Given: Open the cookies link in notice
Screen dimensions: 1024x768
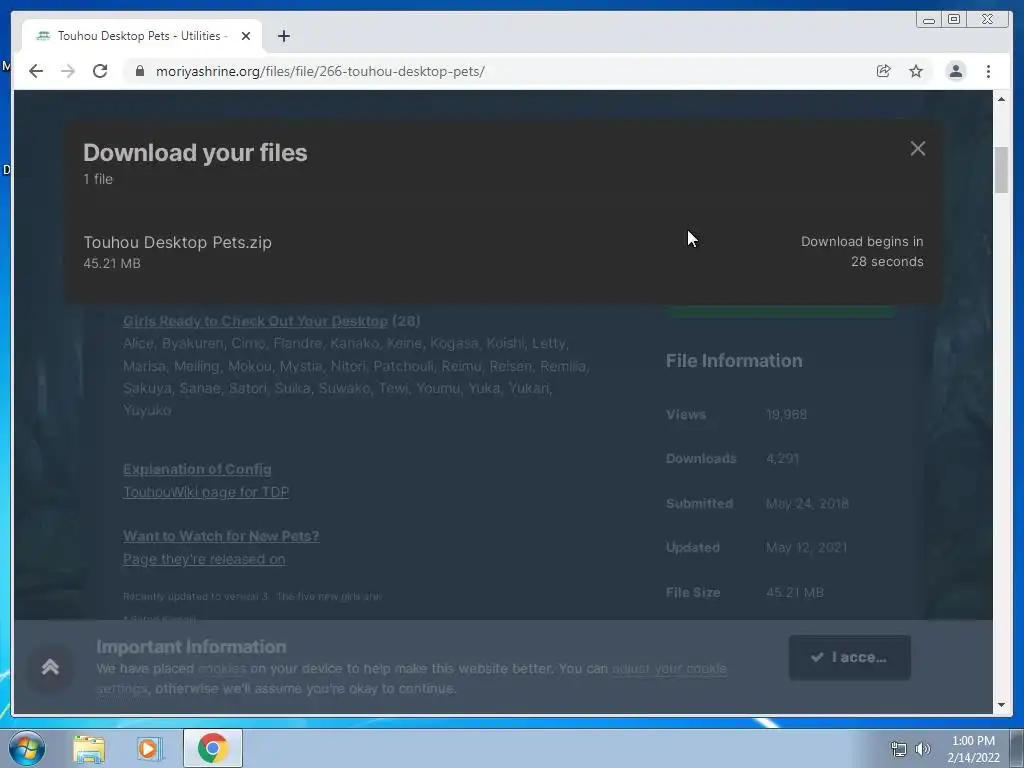Looking at the screenshot, I should point(222,669).
